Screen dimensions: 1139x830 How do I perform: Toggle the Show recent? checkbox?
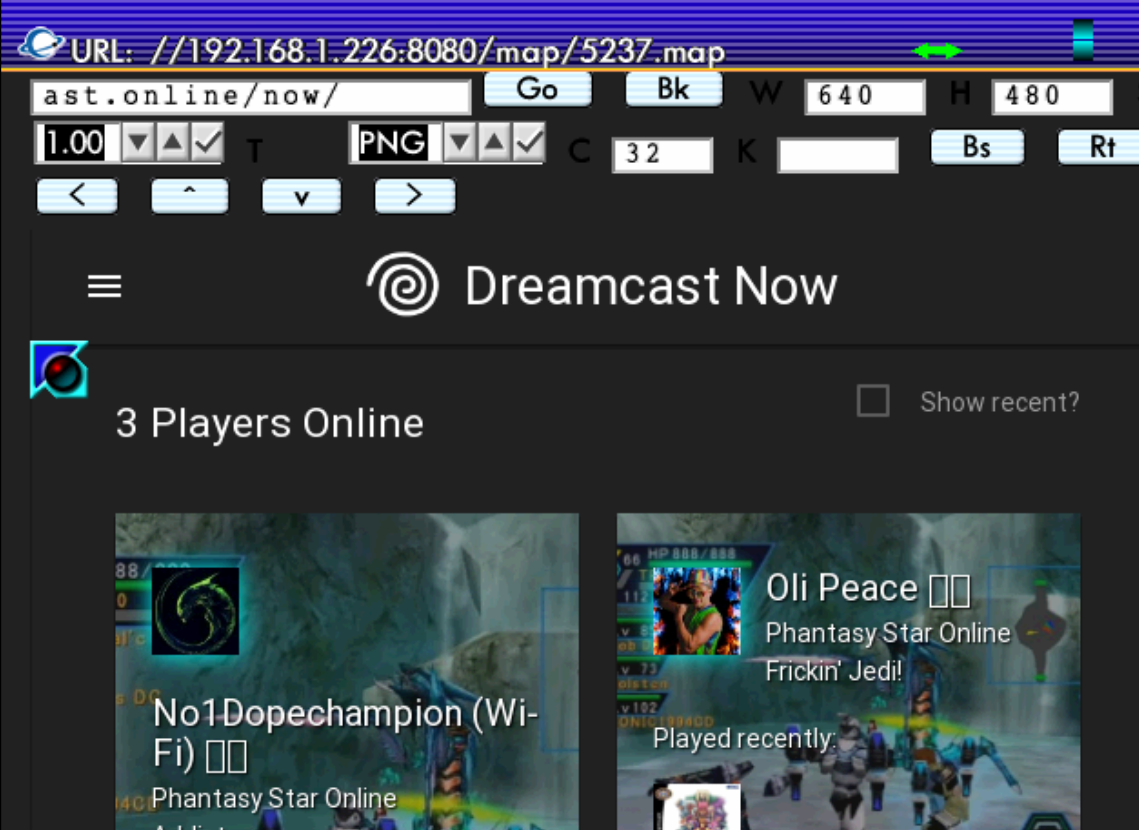(x=873, y=401)
